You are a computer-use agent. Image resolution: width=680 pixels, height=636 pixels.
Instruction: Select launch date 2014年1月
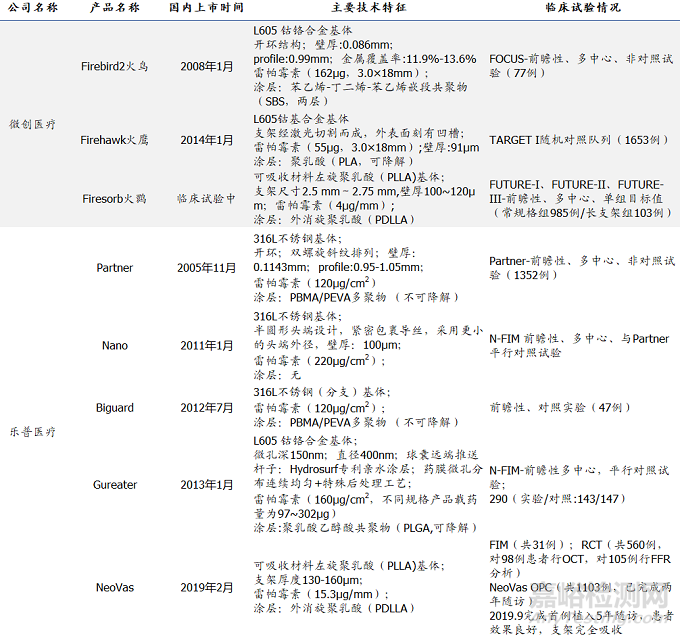[206, 140]
